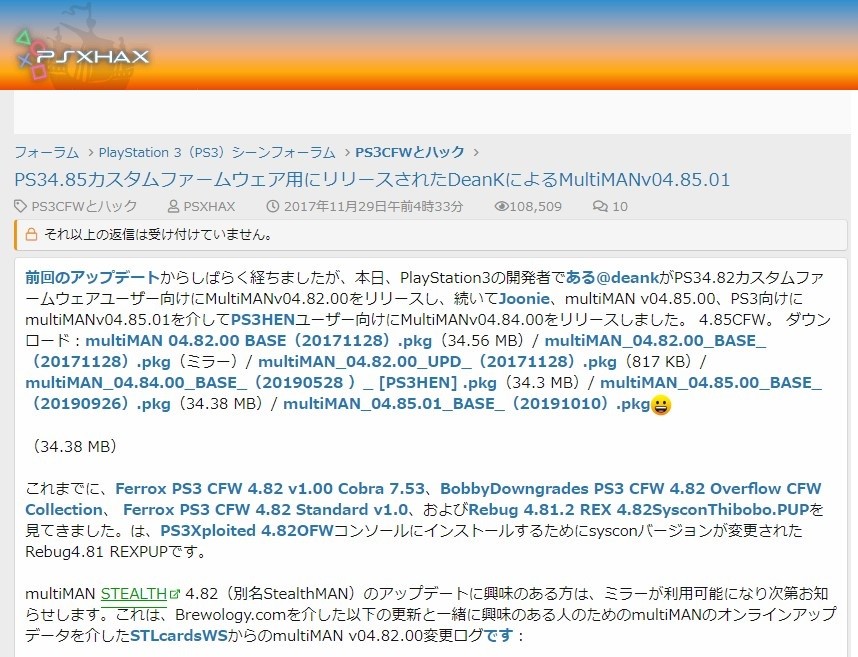Open Ferrox PS3 CFW 4.82 Standard v1.0
Image resolution: width=858 pixels, height=657 pixels.
(265, 509)
